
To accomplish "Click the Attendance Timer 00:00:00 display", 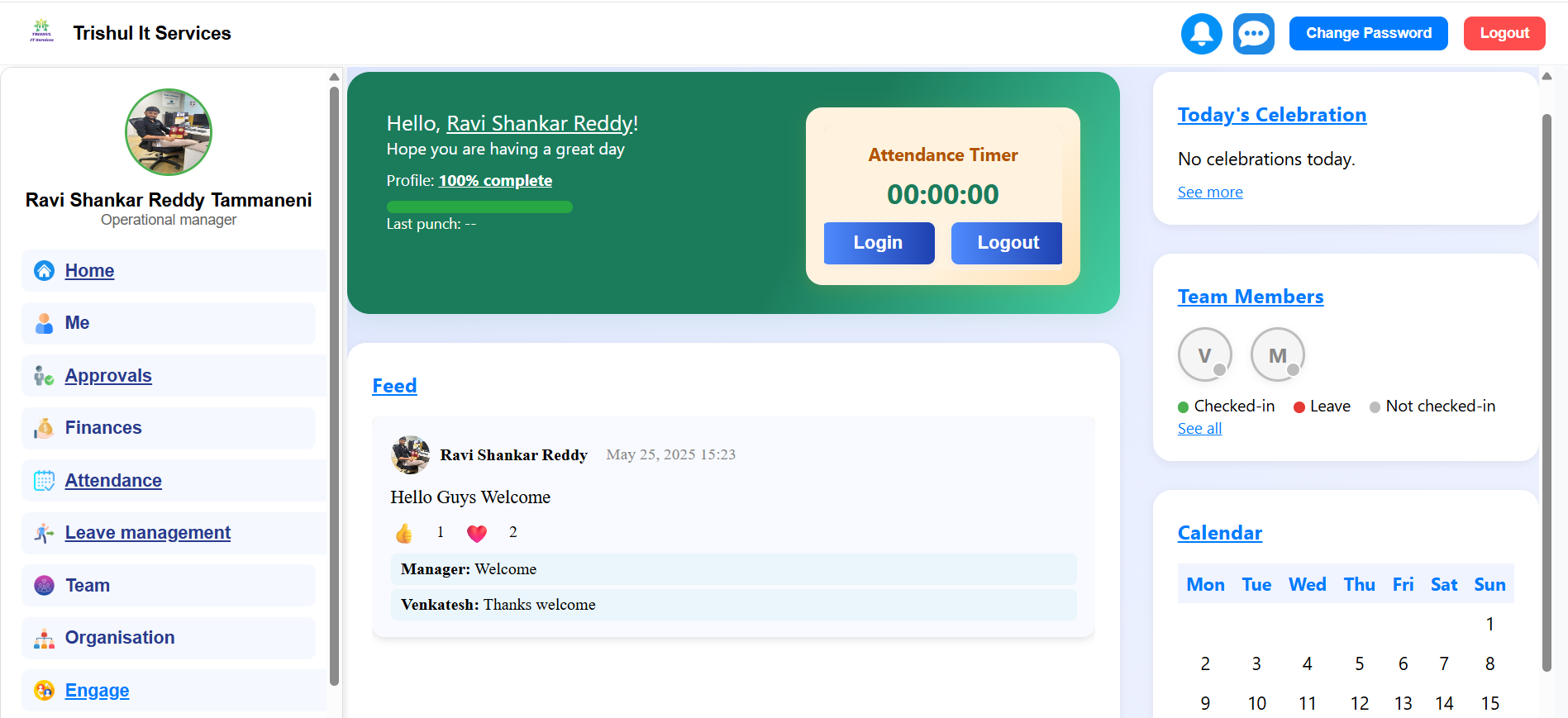I will click(943, 195).
